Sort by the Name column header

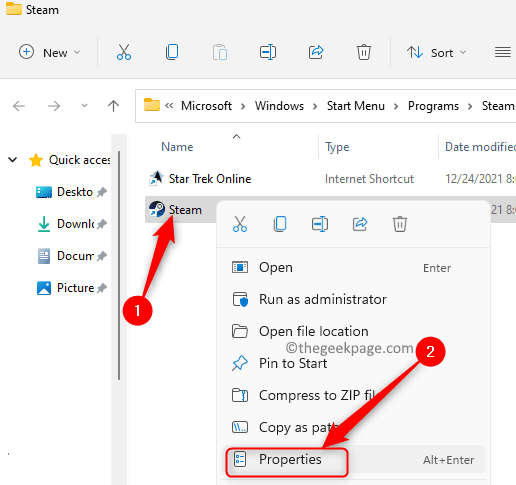click(x=177, y=147)
